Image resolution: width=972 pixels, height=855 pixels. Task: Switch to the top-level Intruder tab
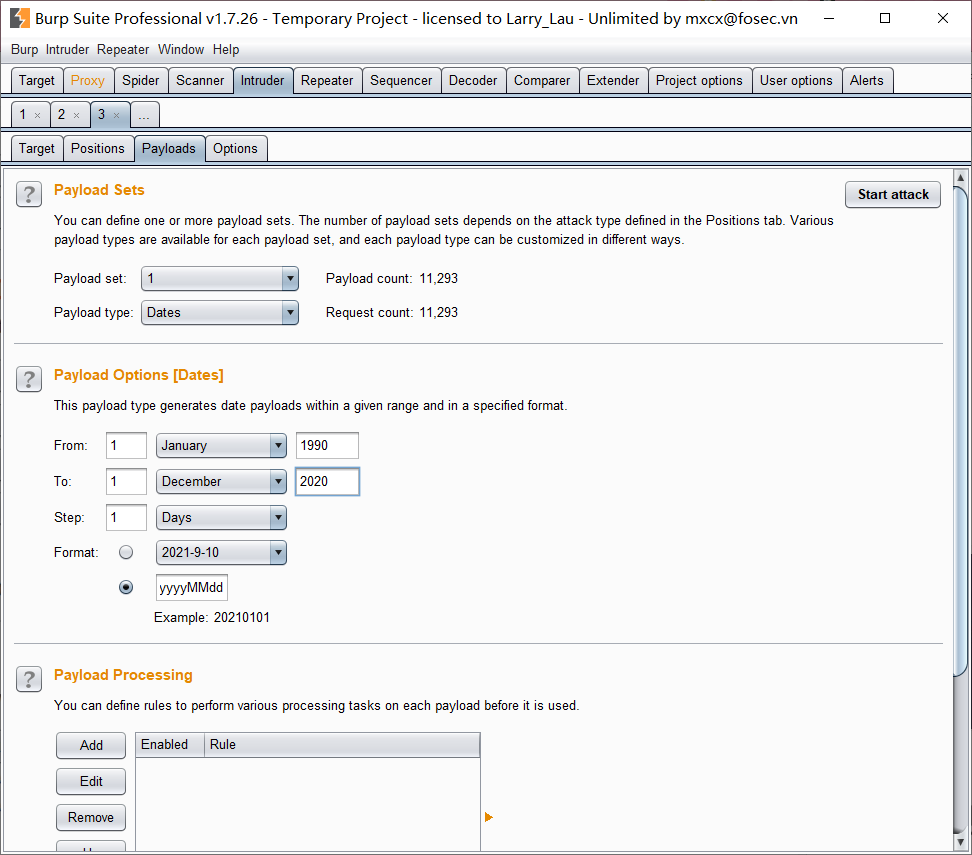262,81
